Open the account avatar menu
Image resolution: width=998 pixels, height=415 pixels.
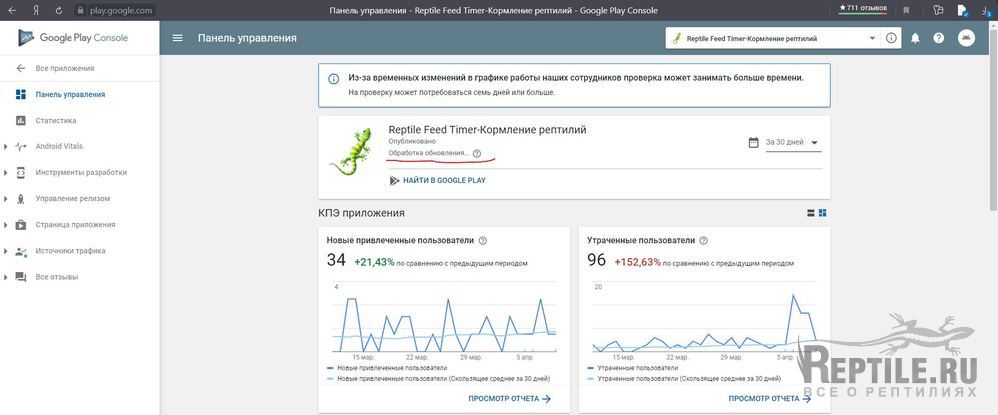click(x=966, y=38)
